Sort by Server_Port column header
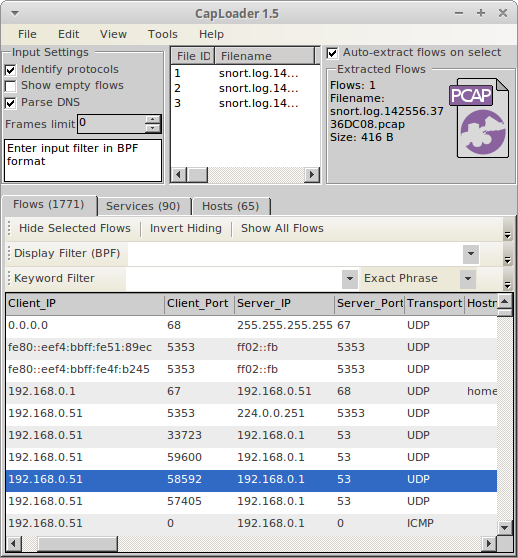 [x=369, y=304]
